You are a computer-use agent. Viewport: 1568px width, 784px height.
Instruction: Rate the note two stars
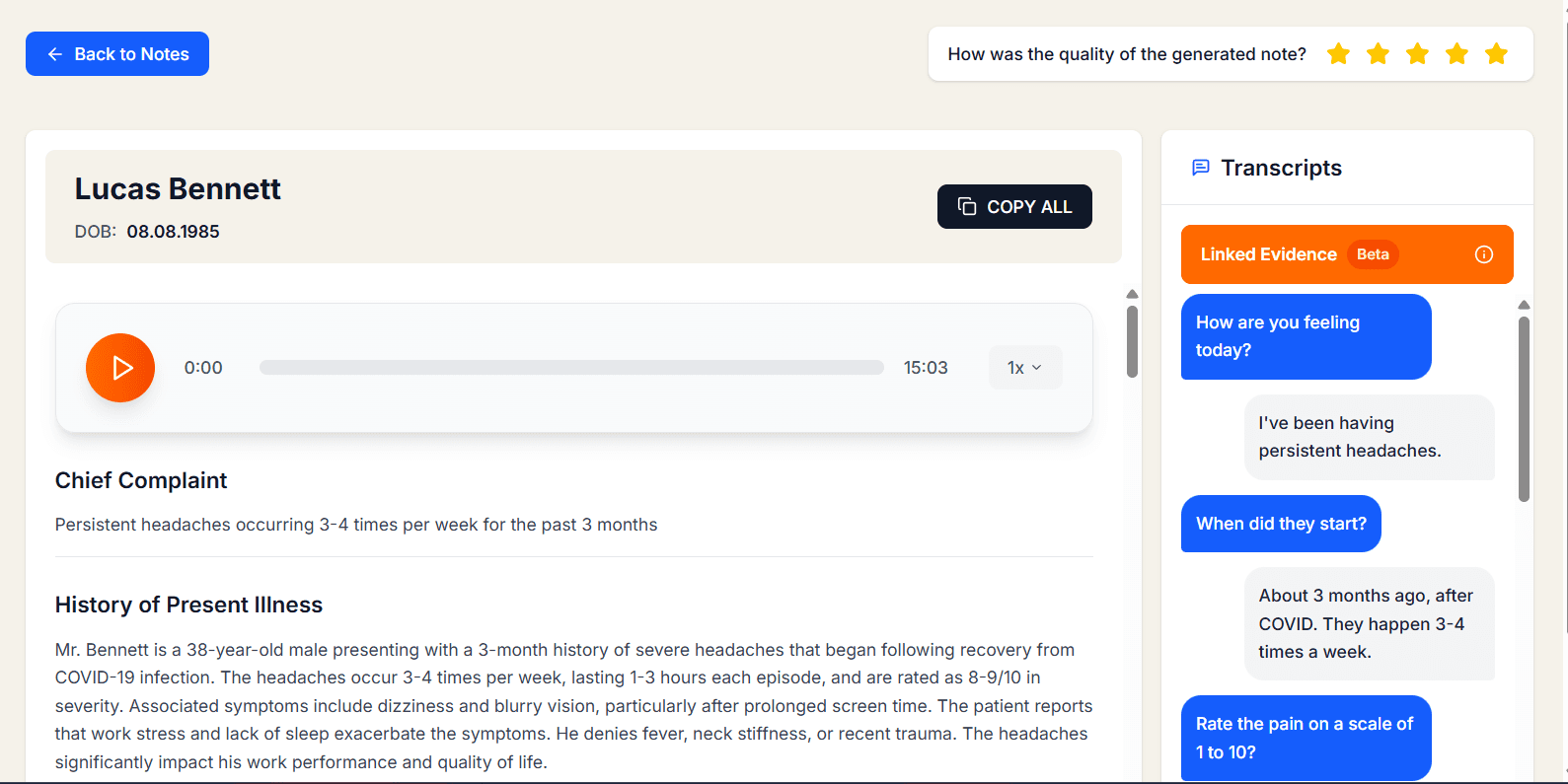click(1378, 54)
